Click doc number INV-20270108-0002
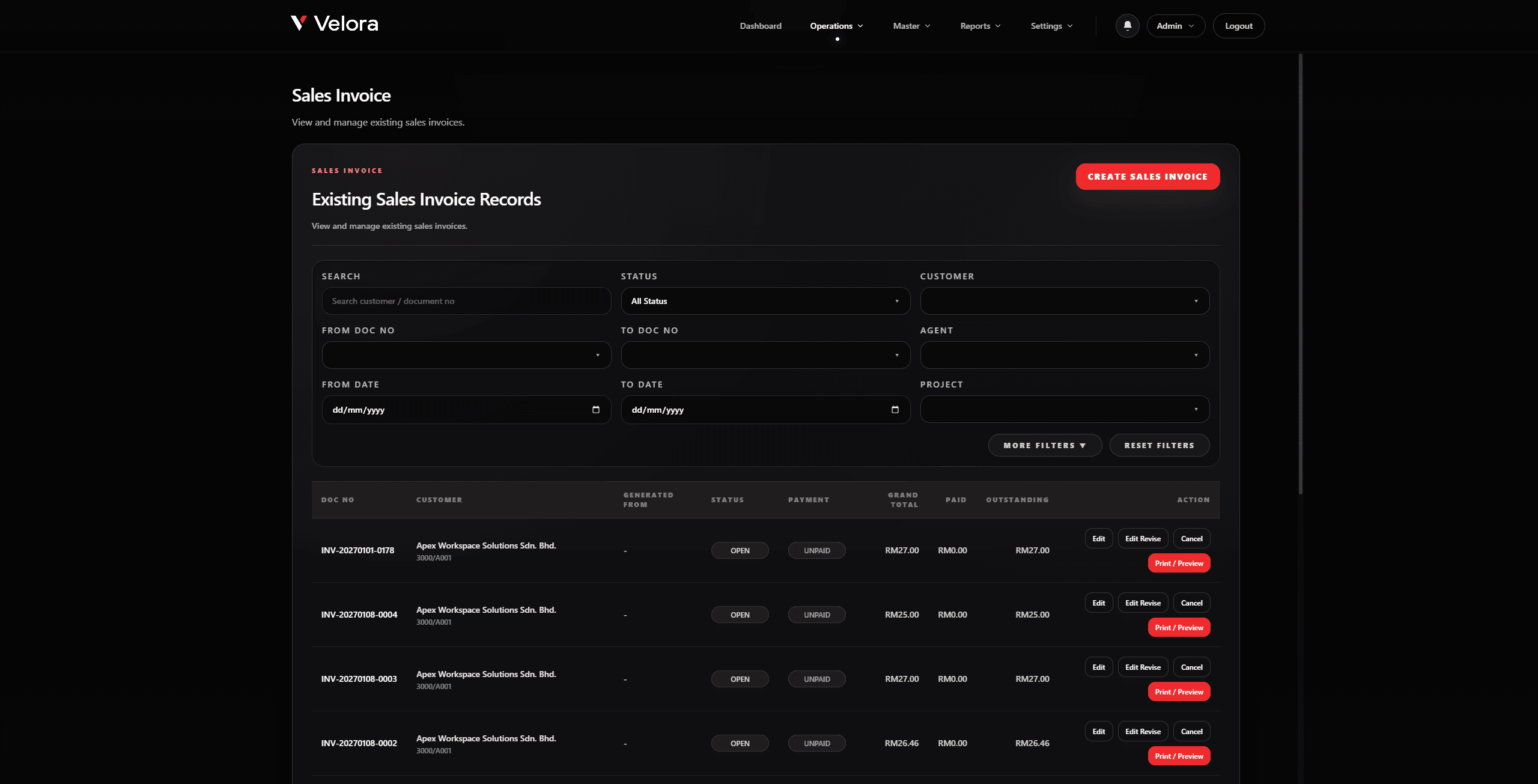 (x=359, y=743)
